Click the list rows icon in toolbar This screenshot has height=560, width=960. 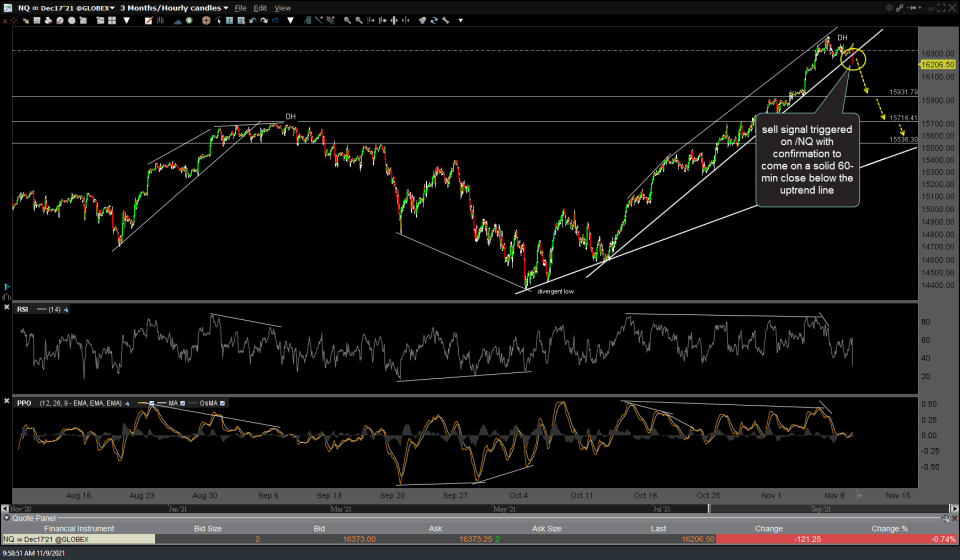coord(37,21)
